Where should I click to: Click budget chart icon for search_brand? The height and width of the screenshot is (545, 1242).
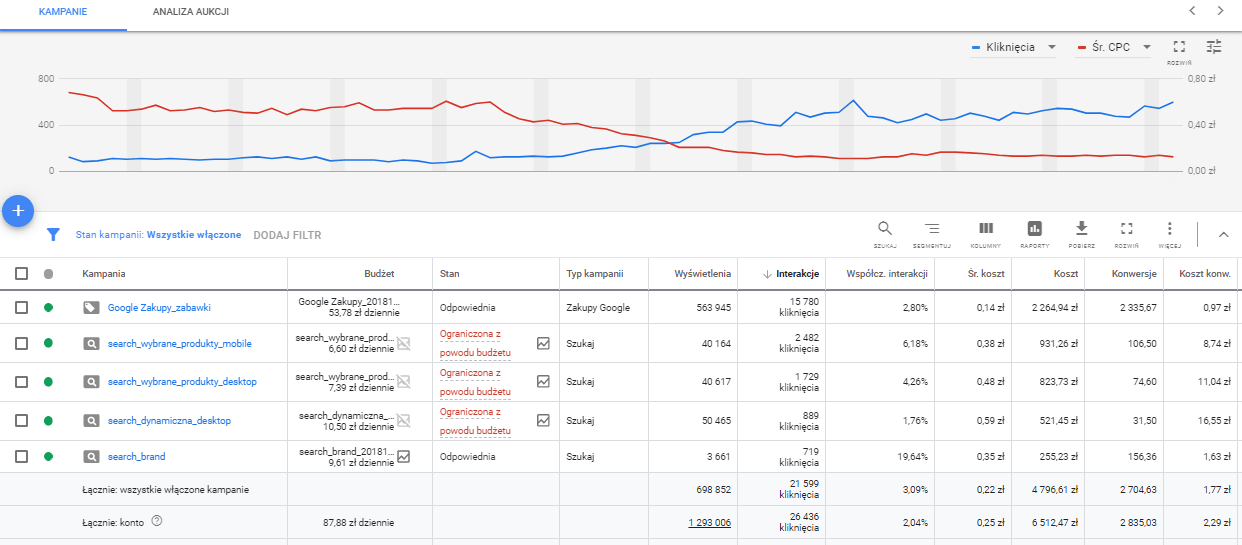point(404,457)
